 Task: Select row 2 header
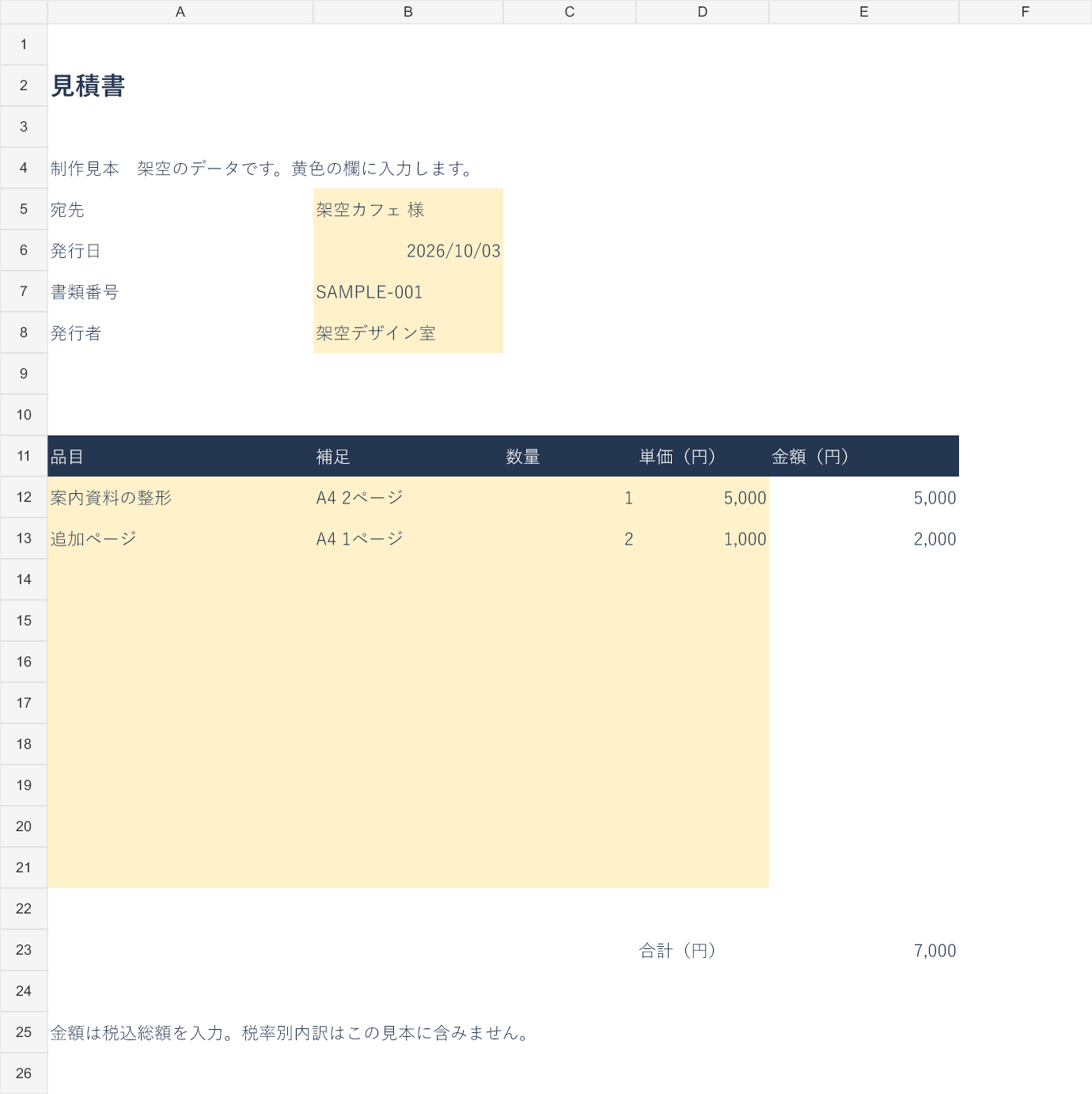click(24, 85)
